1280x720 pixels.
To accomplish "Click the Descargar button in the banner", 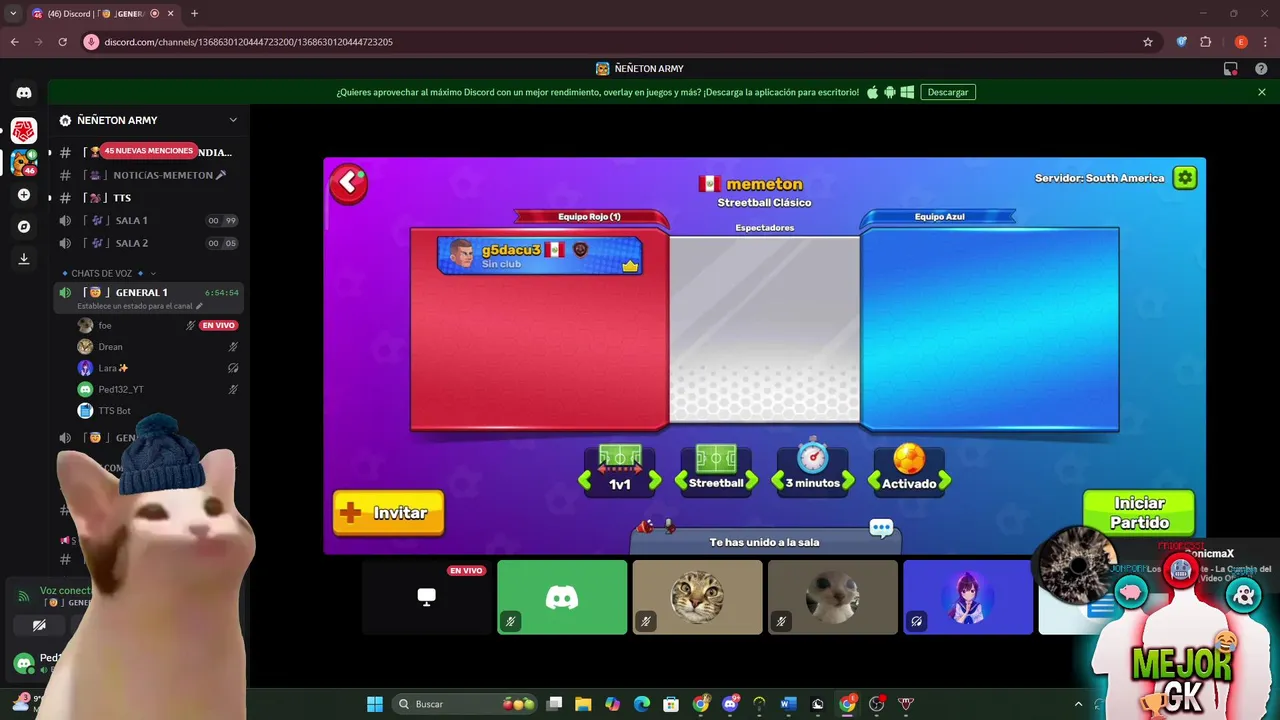I will point(948,92).
